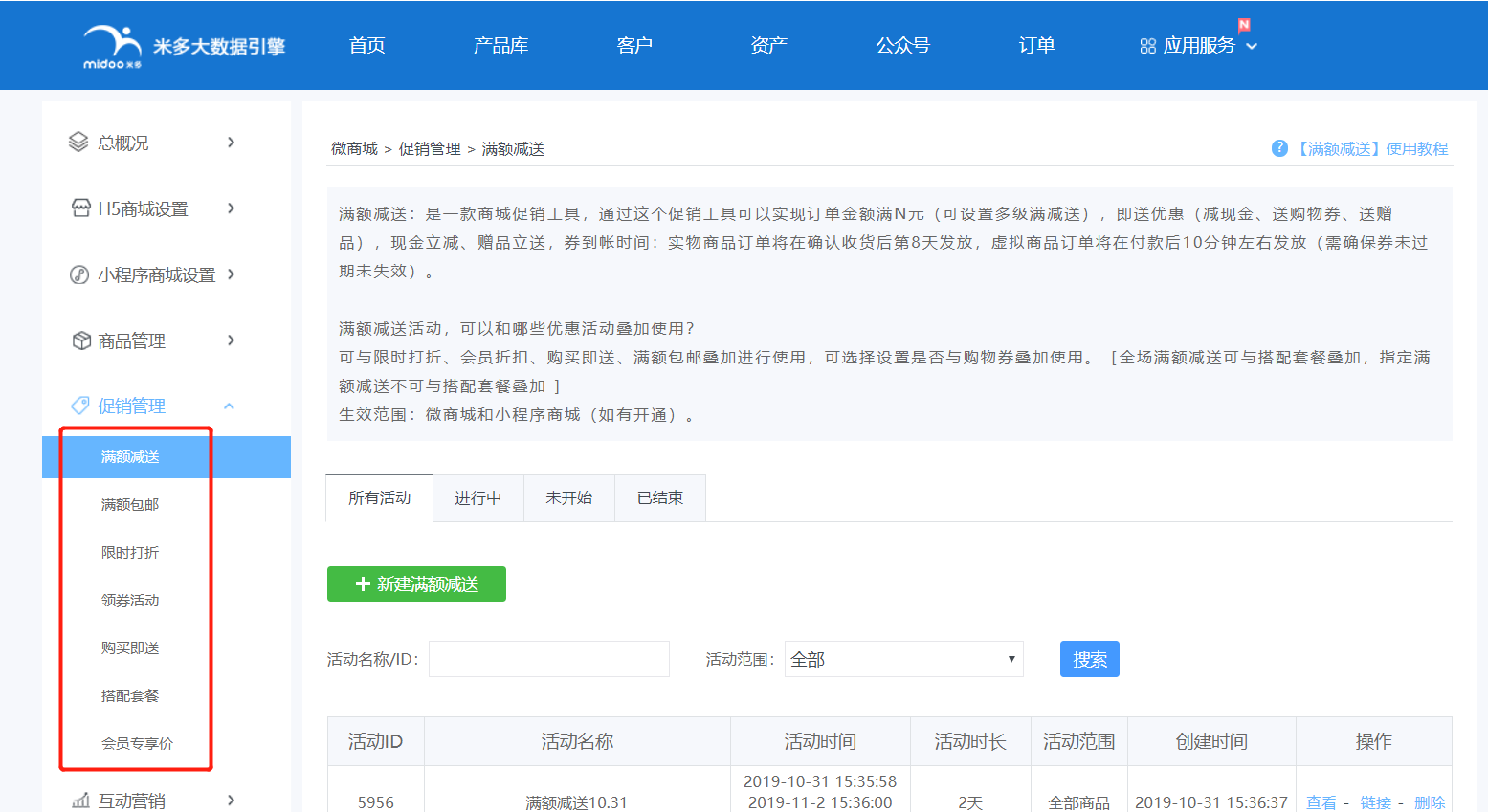Click the 促销管理 tag icon

point(80,406)
